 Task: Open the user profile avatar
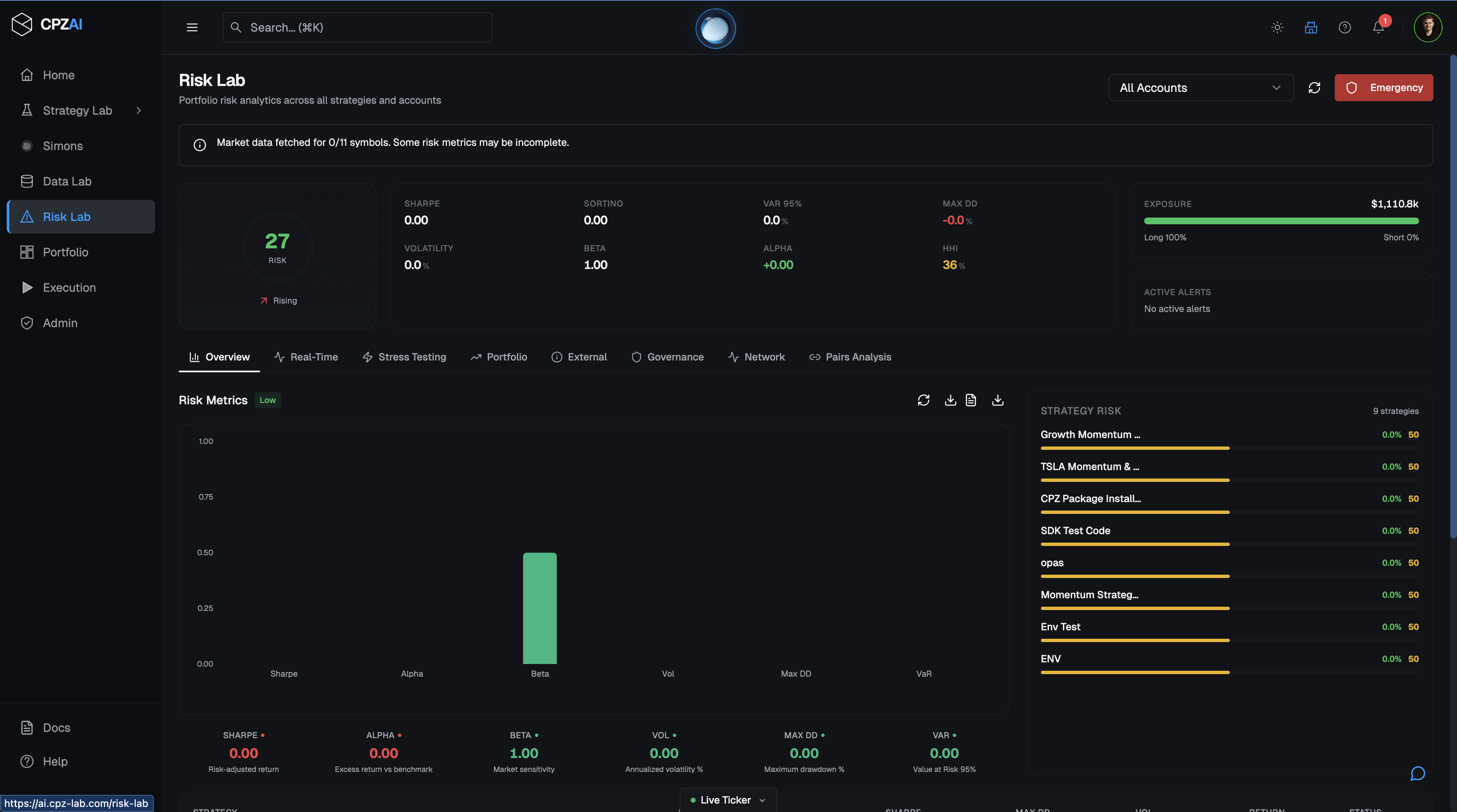1427,27
